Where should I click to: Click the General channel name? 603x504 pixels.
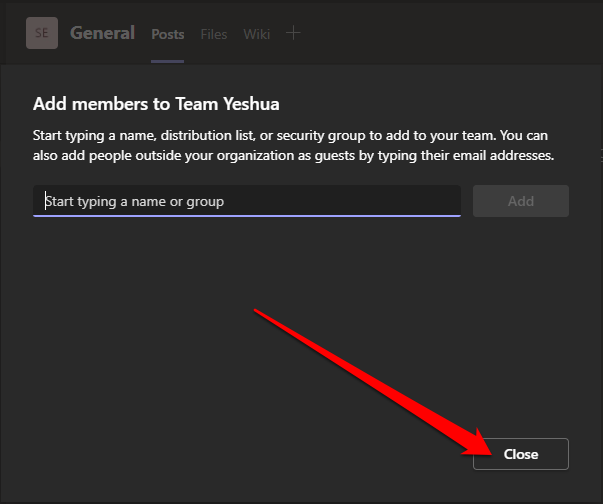(102, 33)
